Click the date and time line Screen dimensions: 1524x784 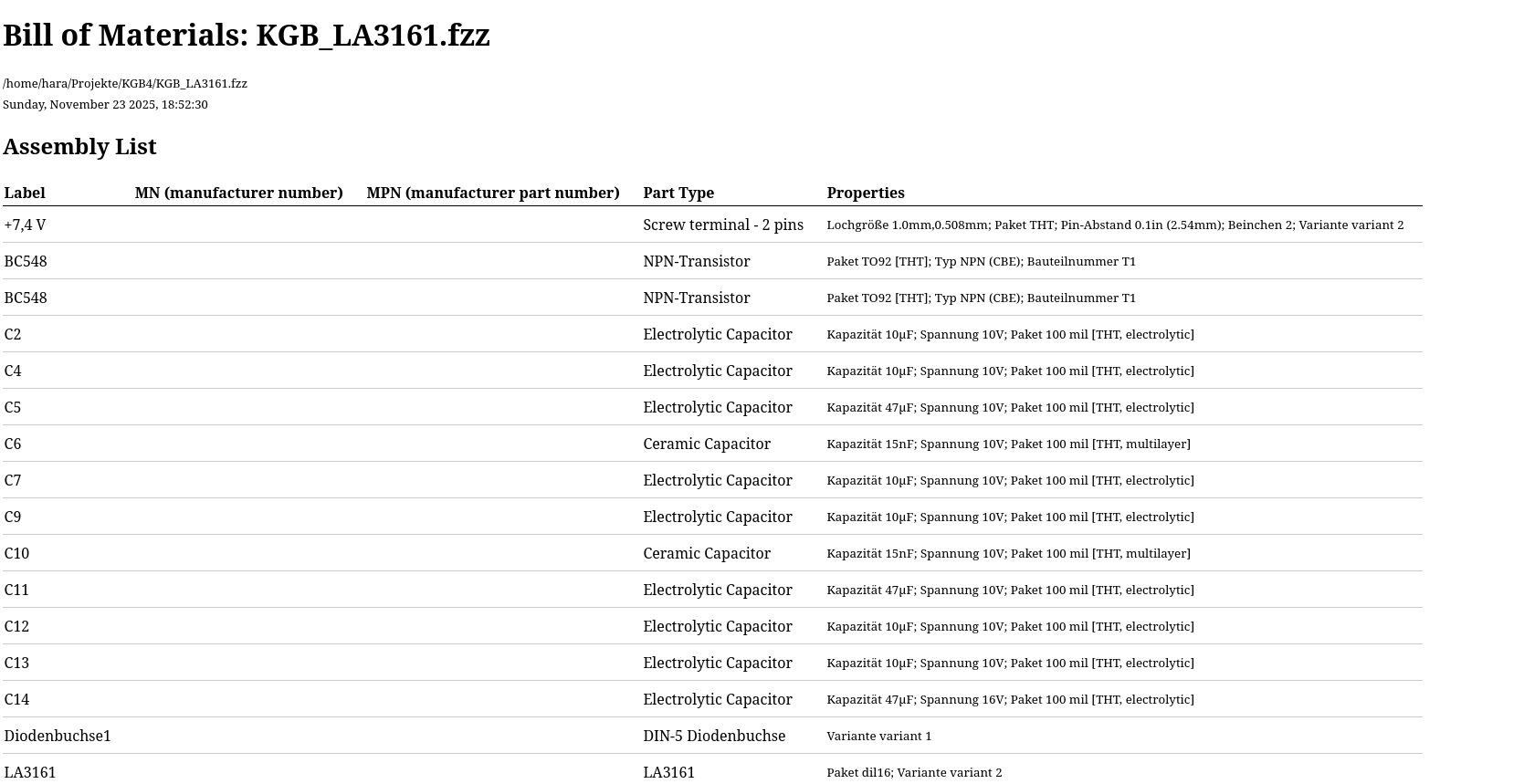pos(105,105)
